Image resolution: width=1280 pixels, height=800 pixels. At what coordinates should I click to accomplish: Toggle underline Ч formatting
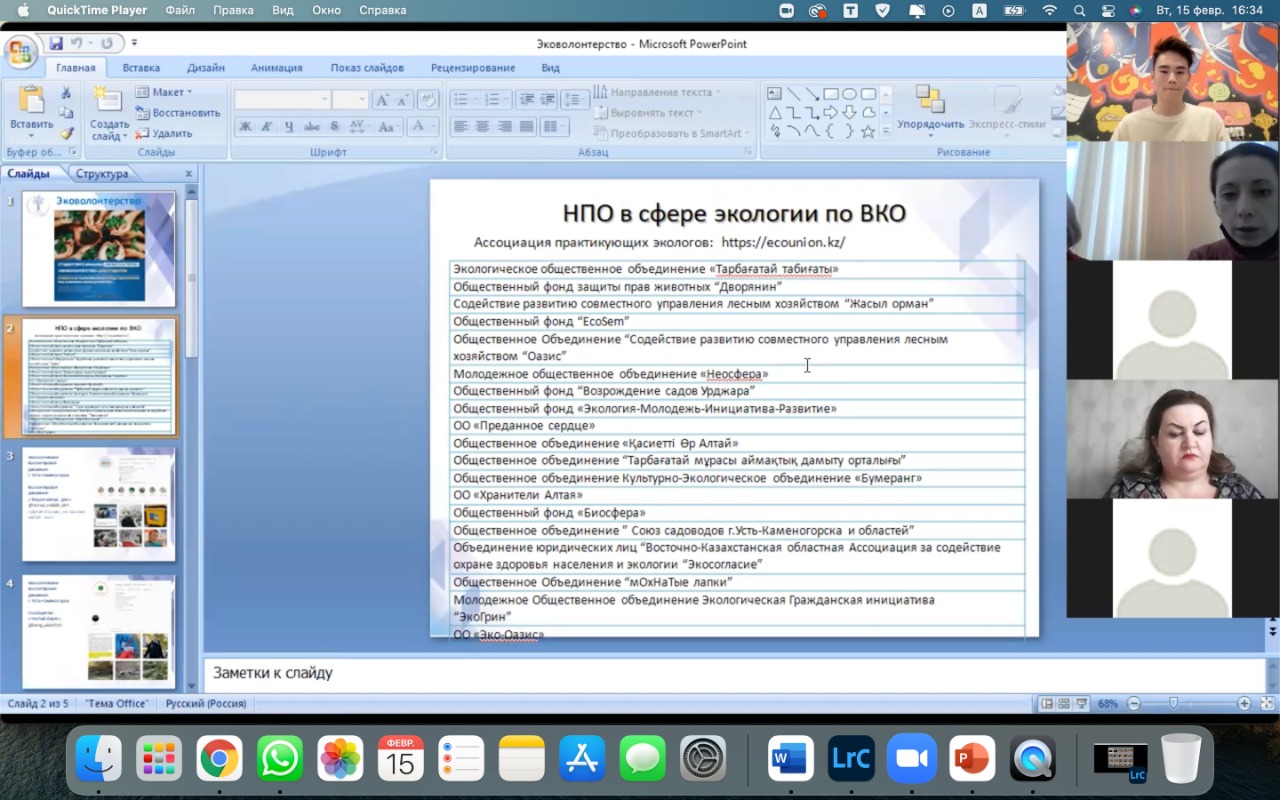point(289,127)
